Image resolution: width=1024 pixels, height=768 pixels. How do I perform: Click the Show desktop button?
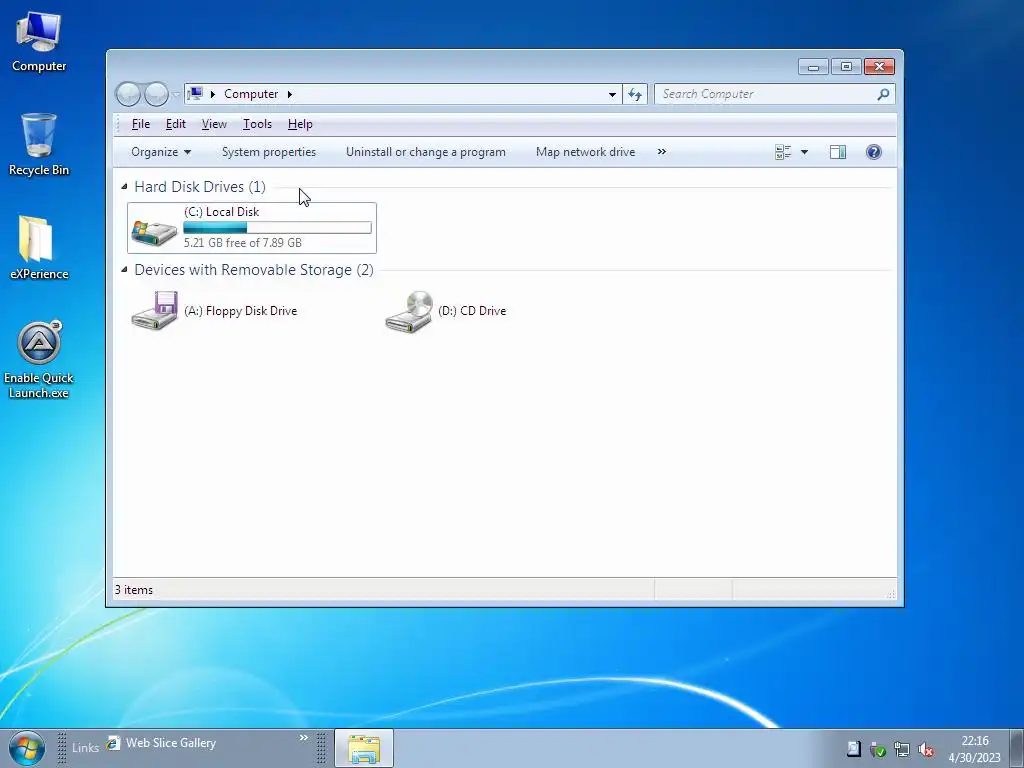[x=1017, y=748]
